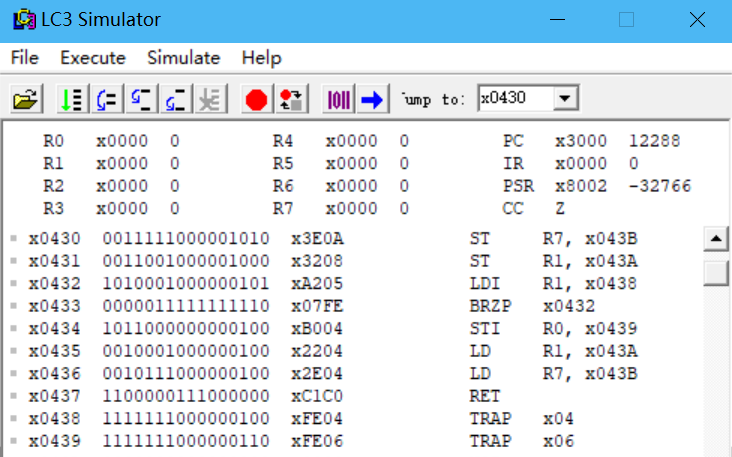
Task: Open the Execute menu
Action: tap(93, 58)
